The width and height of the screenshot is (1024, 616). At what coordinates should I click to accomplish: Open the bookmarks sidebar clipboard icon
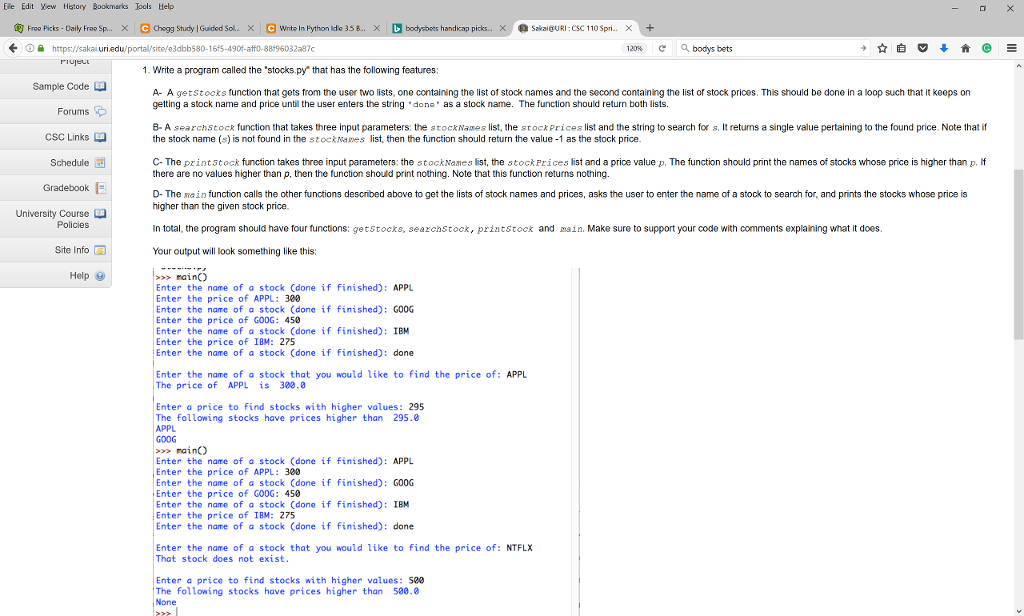[x=900, y=47]
